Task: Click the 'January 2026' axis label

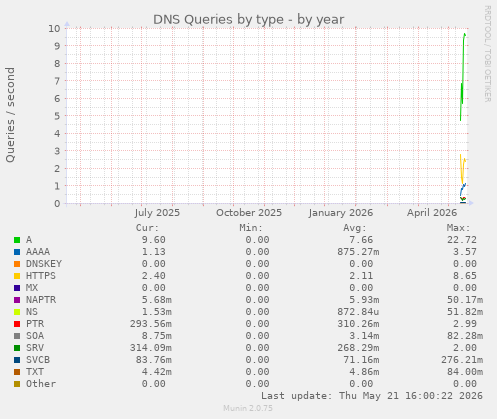Action: 341,213
